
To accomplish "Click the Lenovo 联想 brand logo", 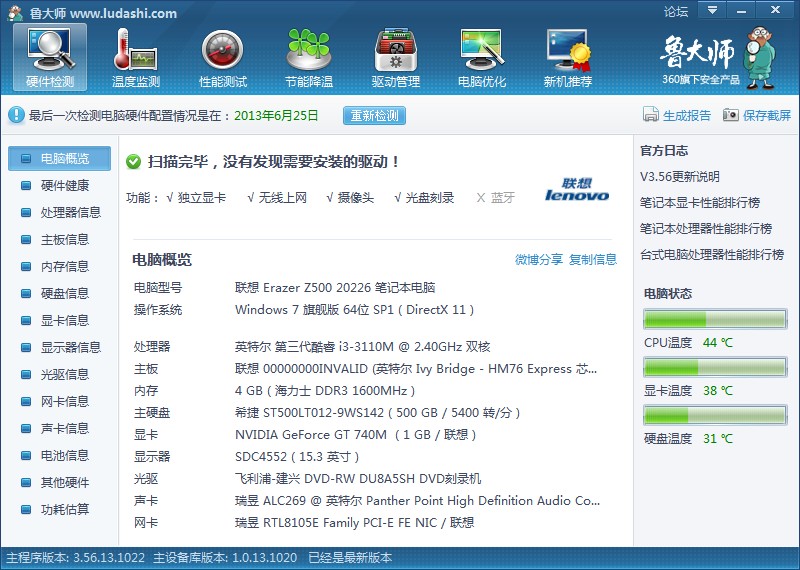I will pos(577,190).
